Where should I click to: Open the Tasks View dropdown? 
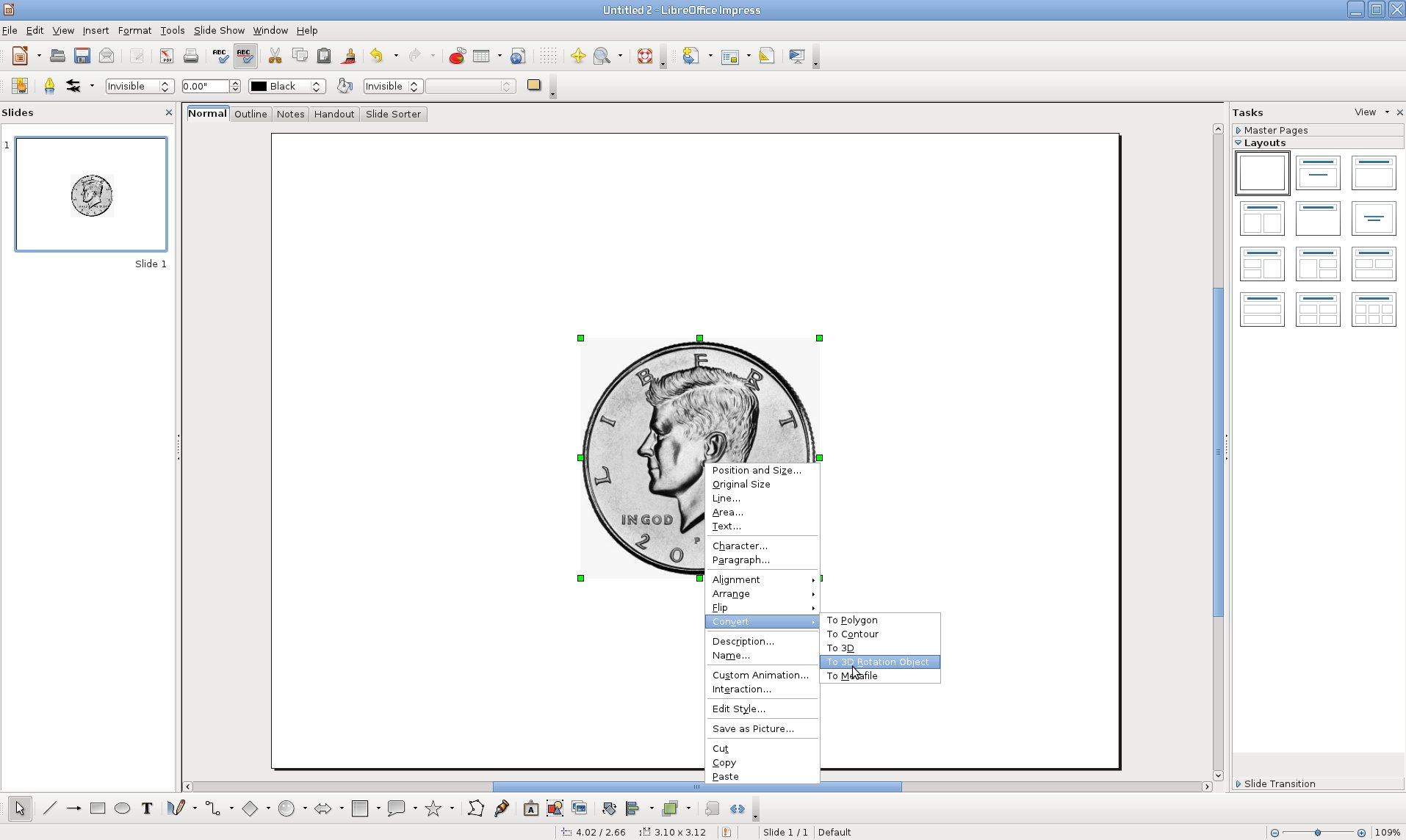[x=1371, y=112]
